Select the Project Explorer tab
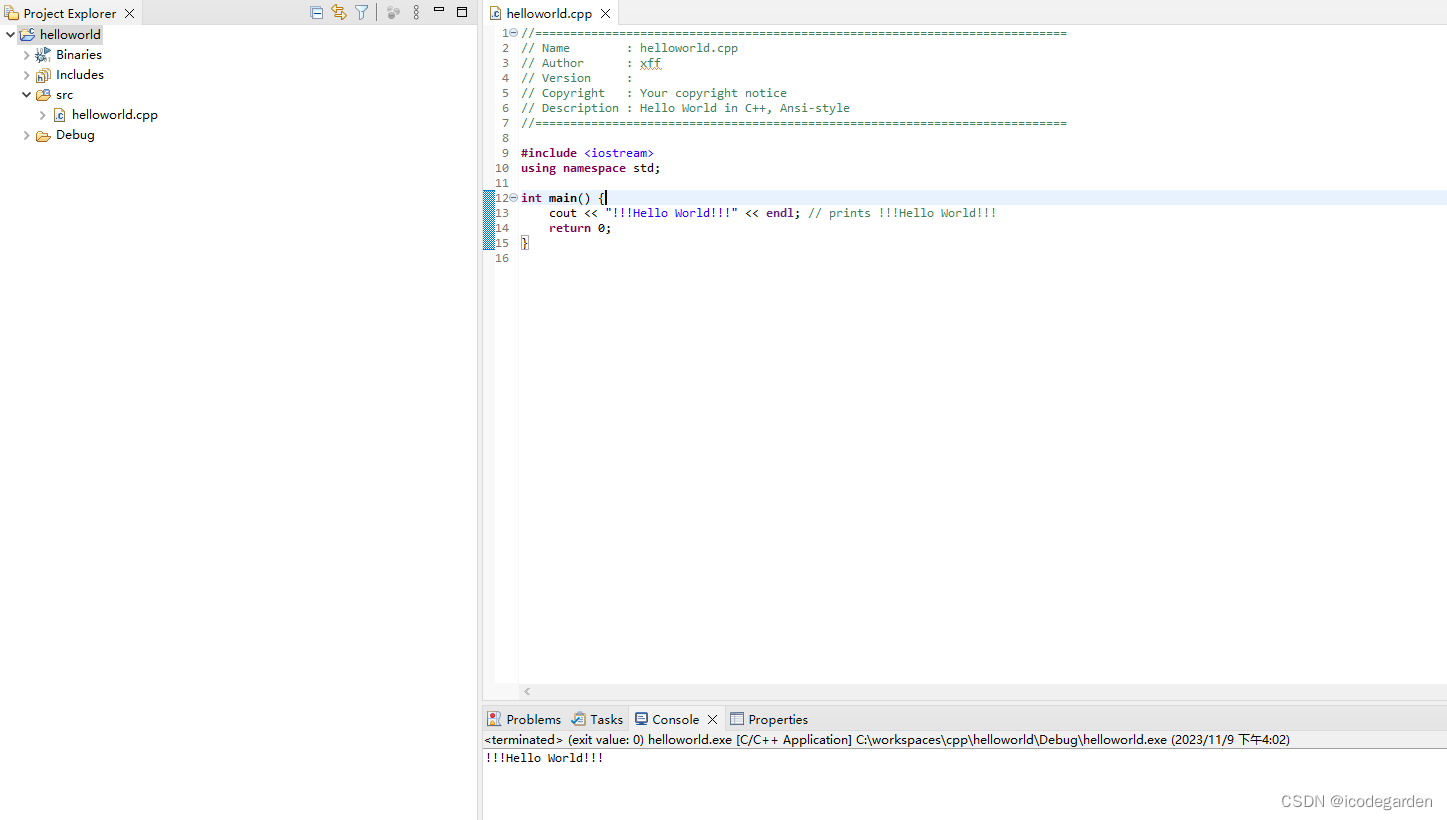1447x820 pixels. click(70, 14)
